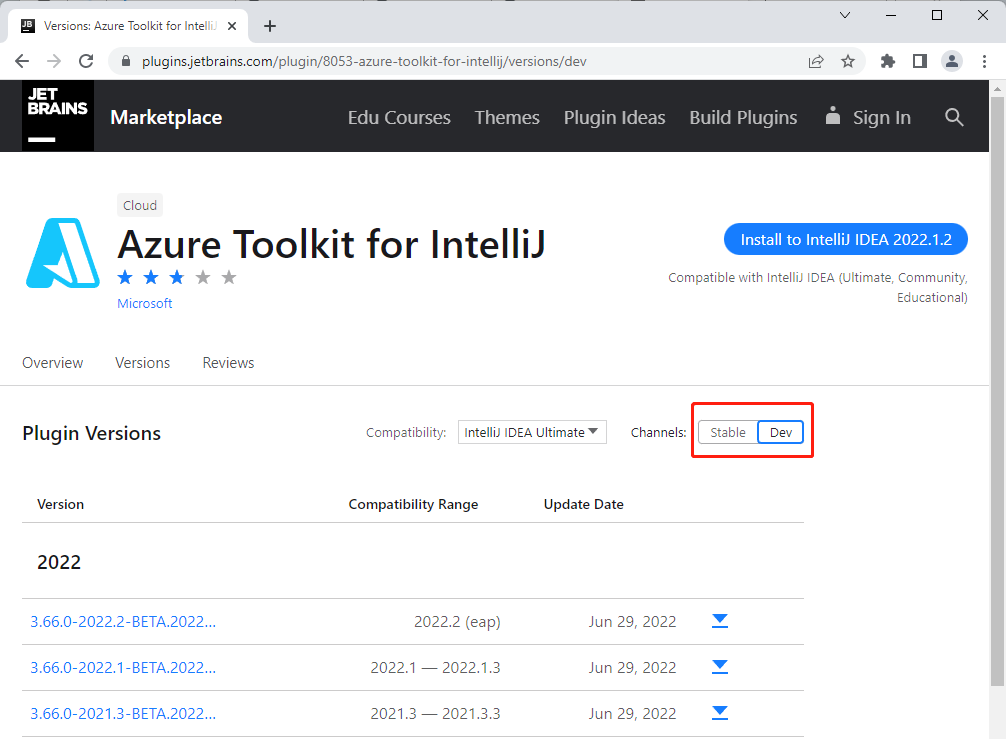Click compatibility cell 2021.3 — 2021.3.3
Viewport: 1006px width, 739px height.
[435, 714]
